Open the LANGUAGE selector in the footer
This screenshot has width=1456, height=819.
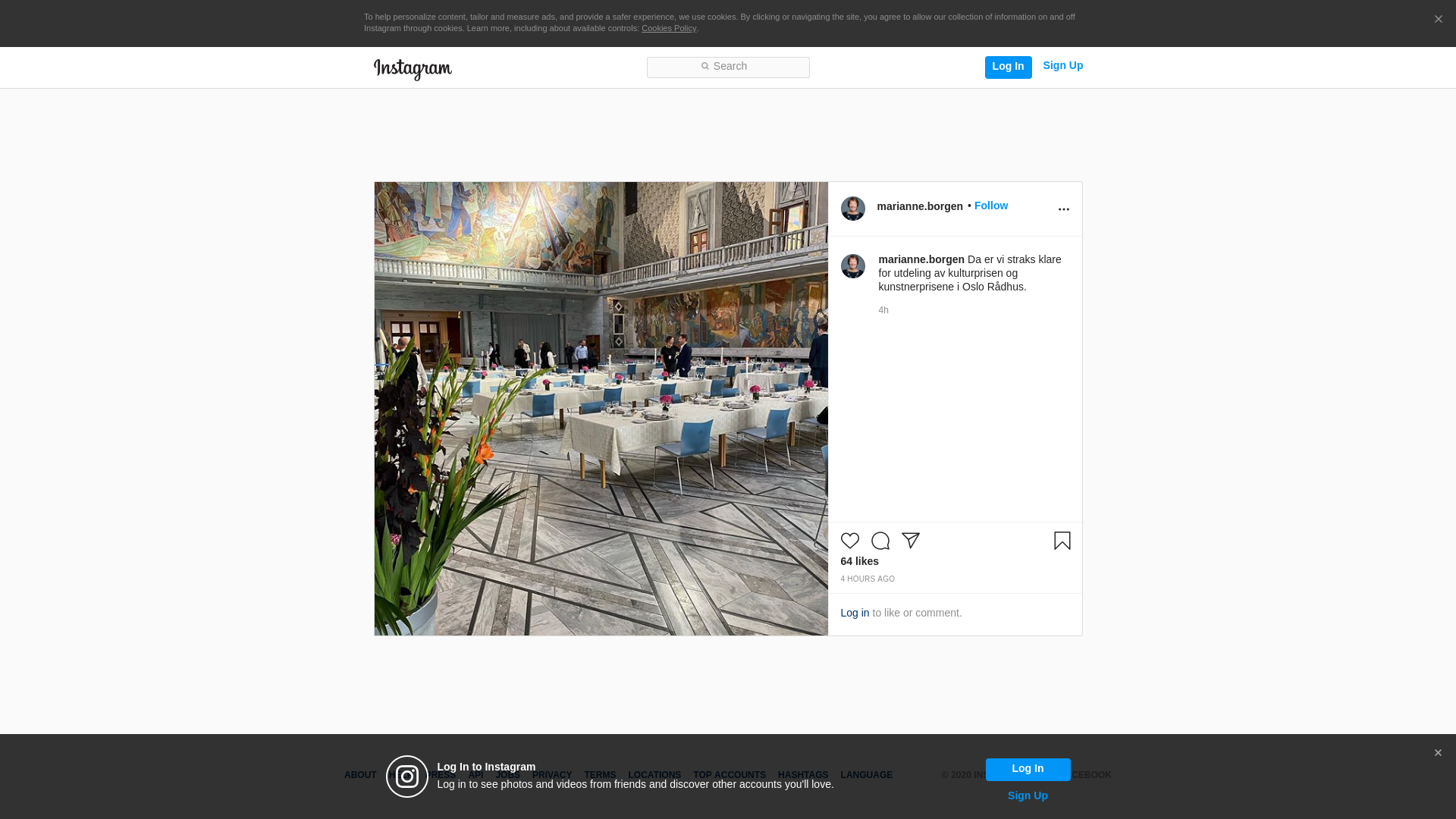click(867, 775)
